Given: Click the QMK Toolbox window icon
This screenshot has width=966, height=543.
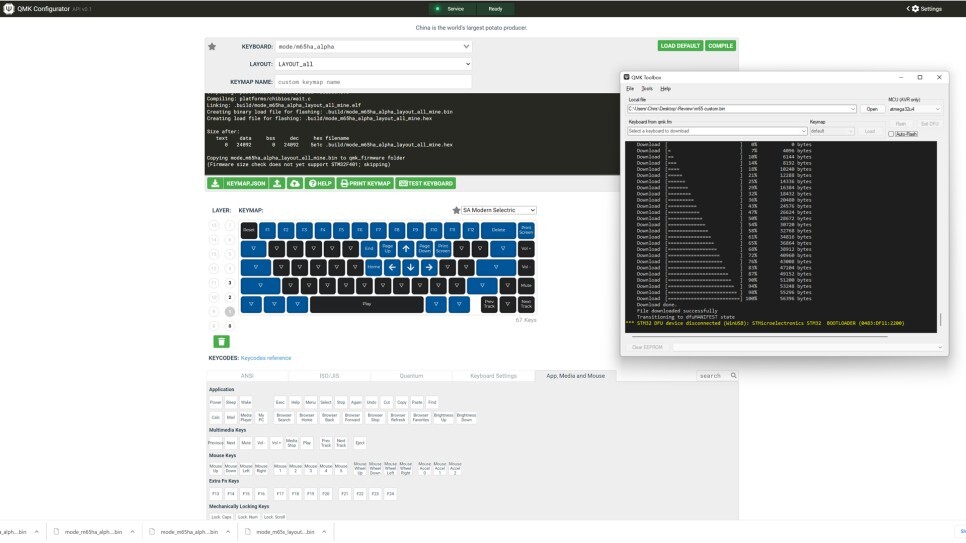Looking at the screenshot, I should 627,77.
